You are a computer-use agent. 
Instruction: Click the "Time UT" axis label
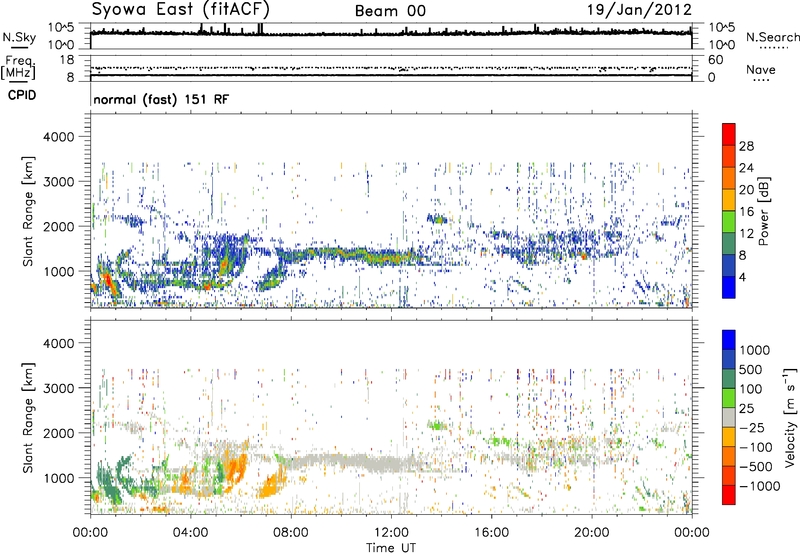(x=391, y=548)
